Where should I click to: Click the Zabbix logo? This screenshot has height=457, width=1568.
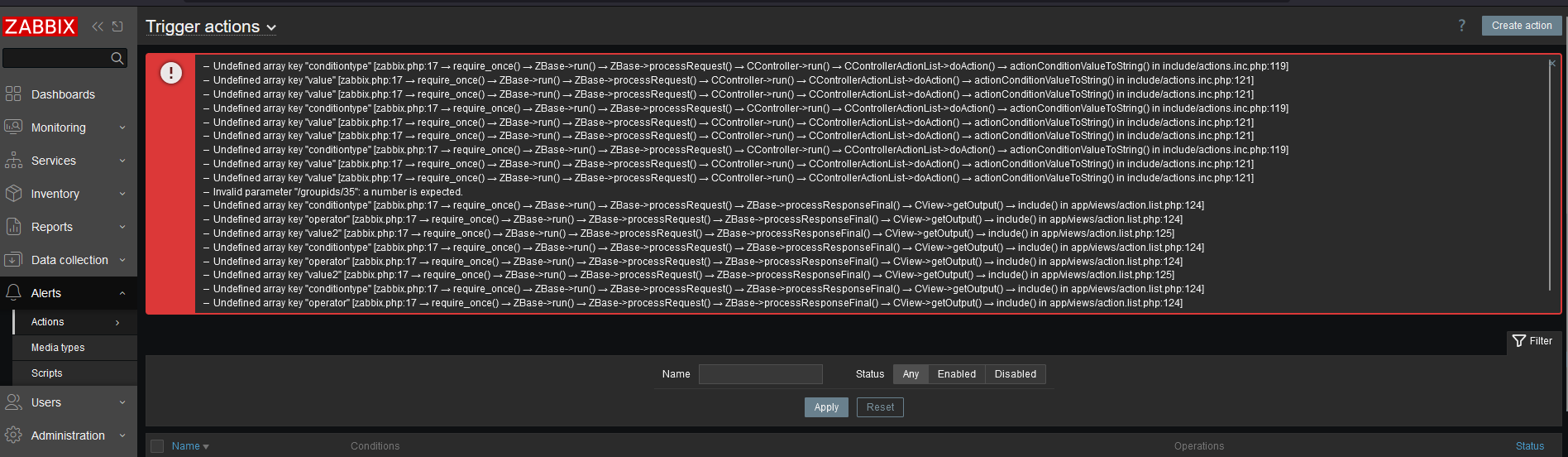(x=40, y=26)
